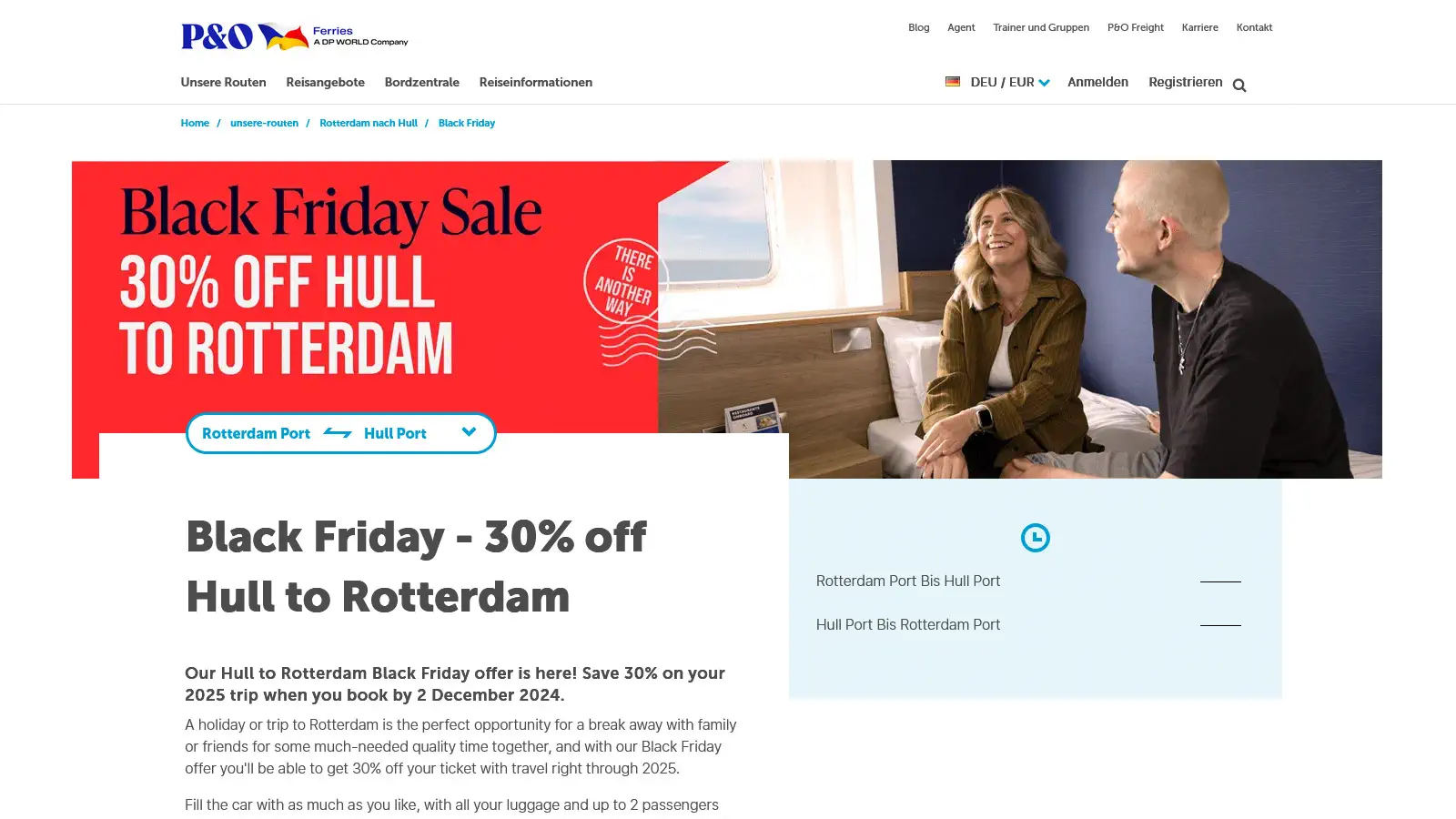
Task: Expand the Rotterdam Port to Hull Port selector
Action: pyautogui.click(x=341, y=433)
